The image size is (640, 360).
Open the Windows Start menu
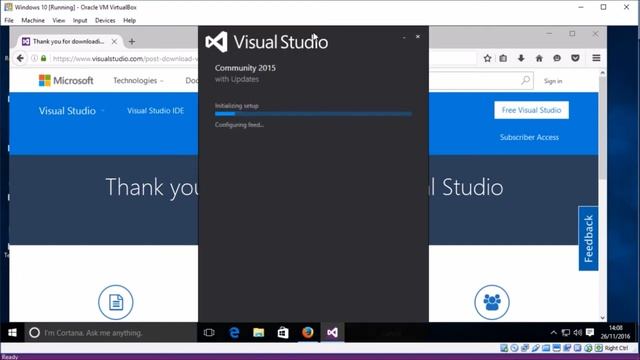click(x=12, y=333)
